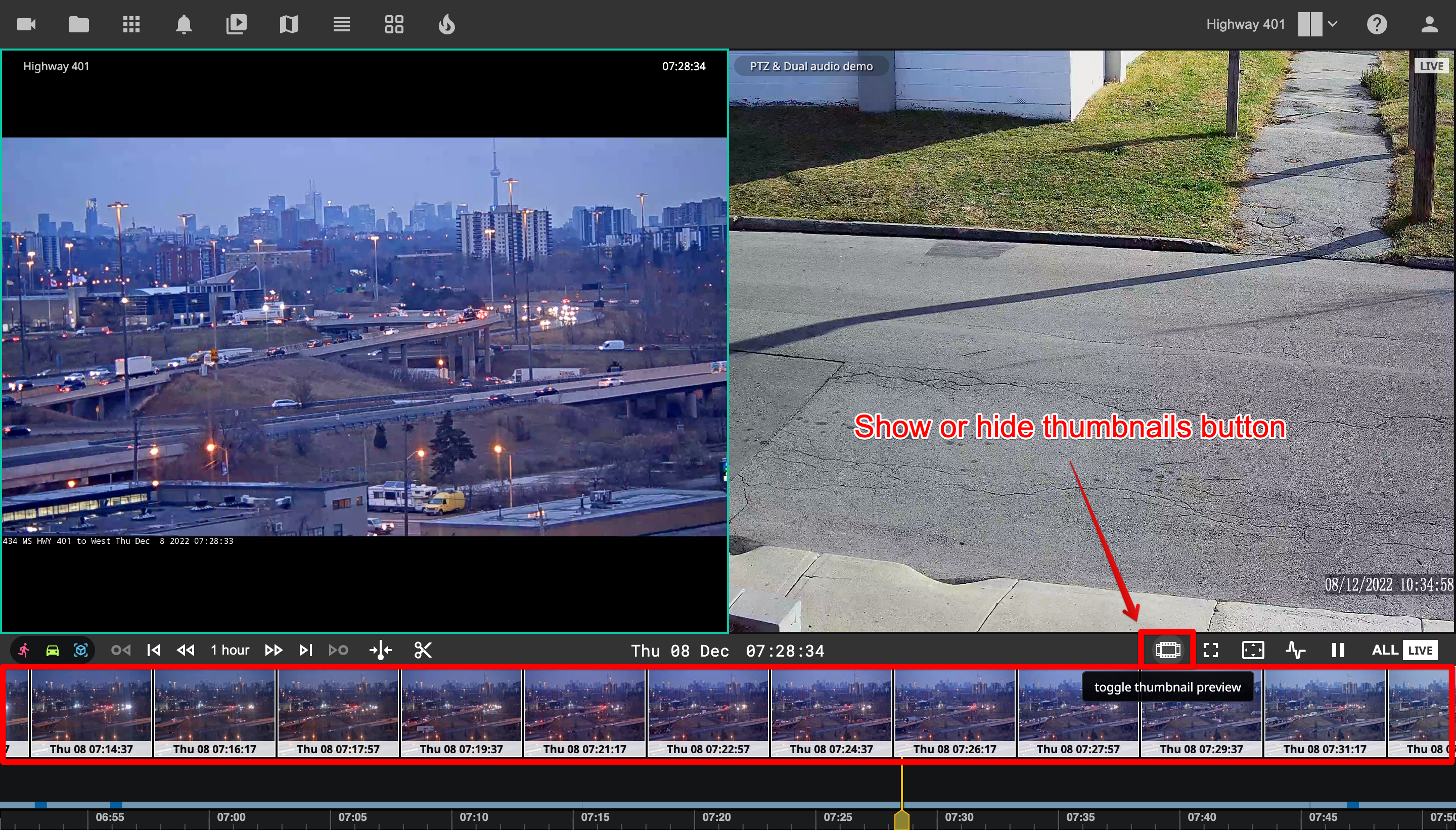Enter fullscreen mode
Image resolution: width=1456 pixels, height=830 pixels.
click(x=1211, y=650)
